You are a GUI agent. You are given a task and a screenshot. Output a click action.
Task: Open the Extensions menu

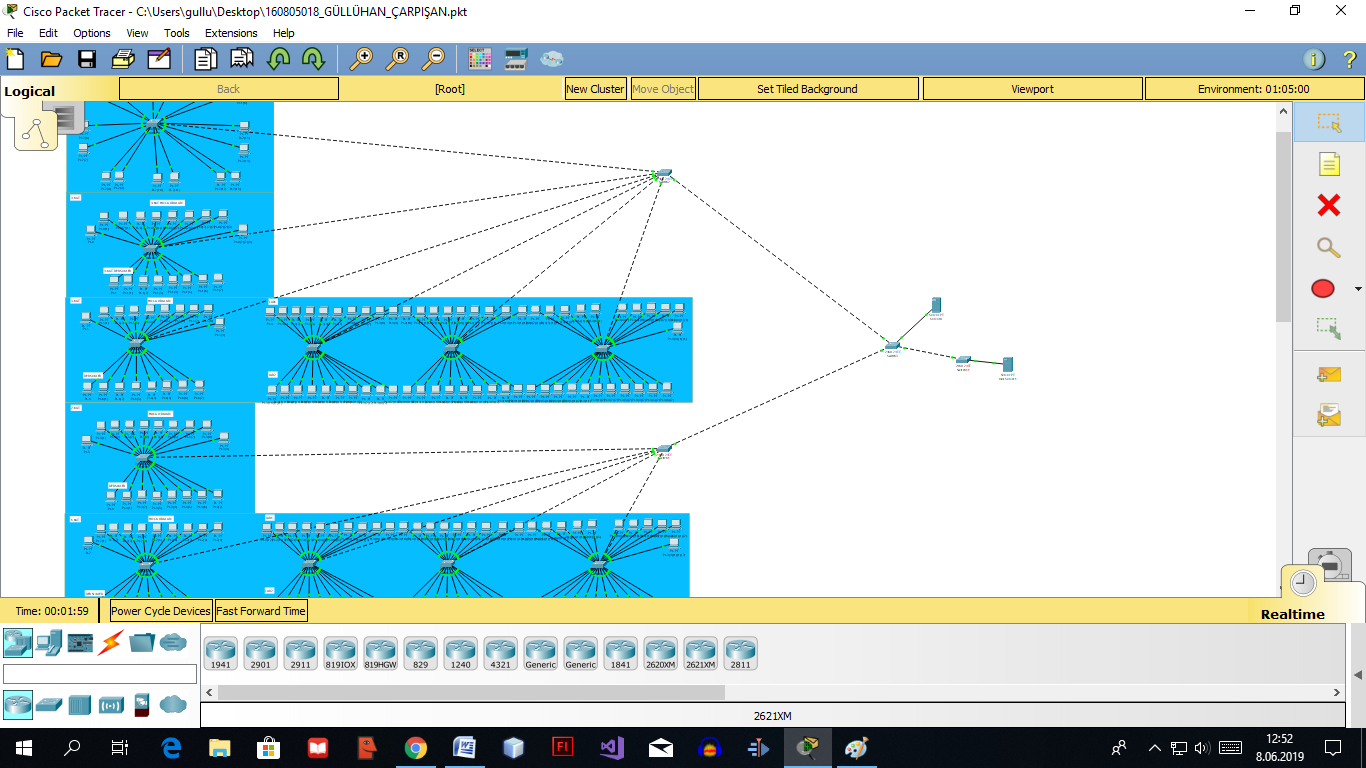(x=231, y=33)
